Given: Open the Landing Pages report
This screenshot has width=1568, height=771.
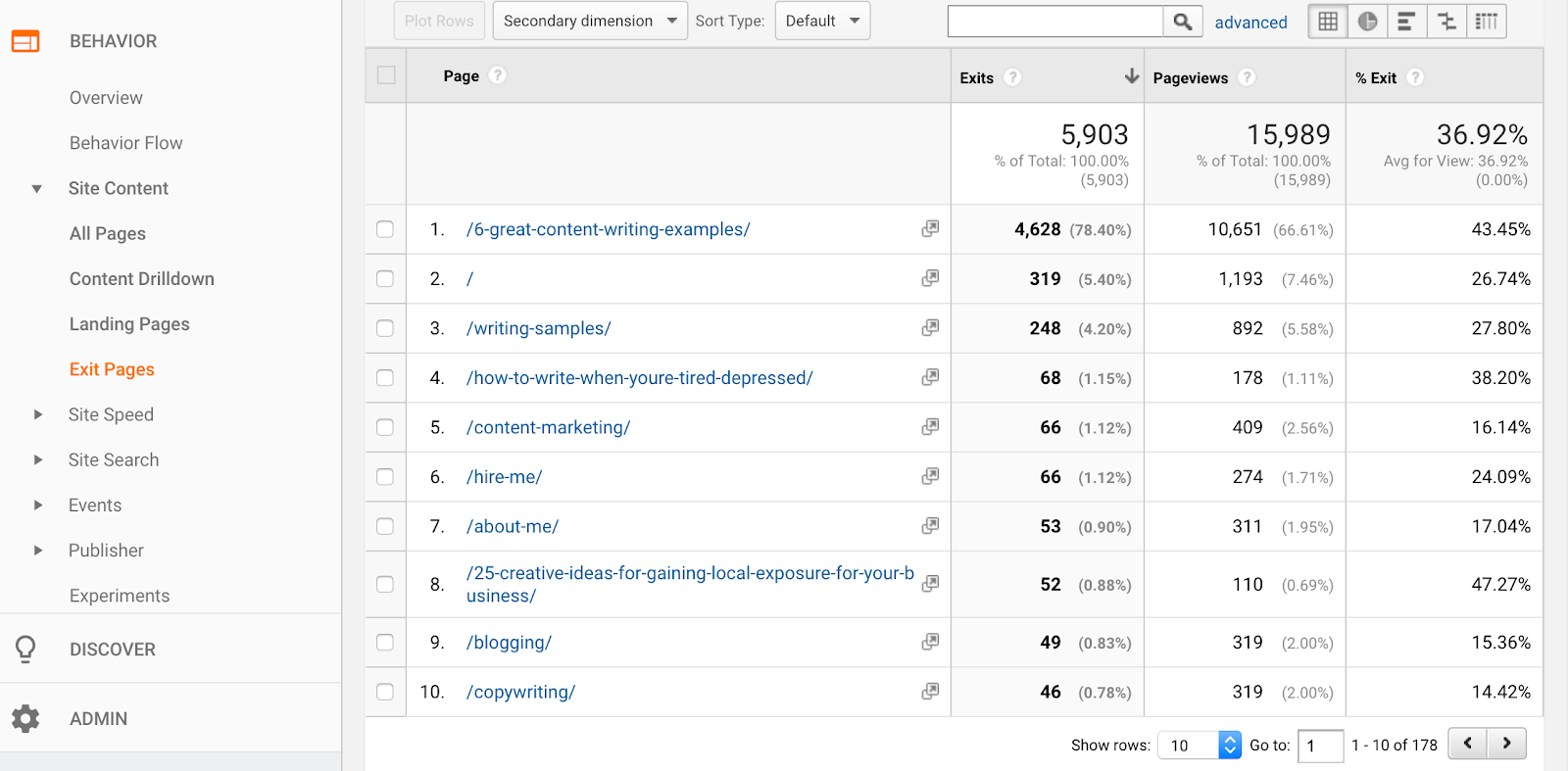Looking at the screenshot, I should point(129,324).
